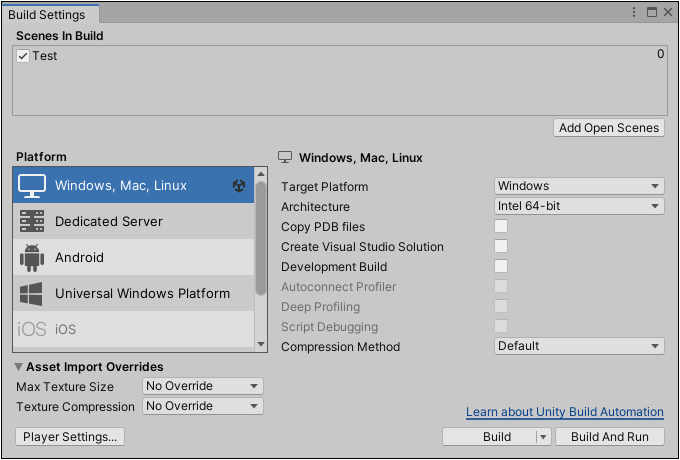Click the Android robot icon
The height and width of the screenshot is (460, 680).
32,258
